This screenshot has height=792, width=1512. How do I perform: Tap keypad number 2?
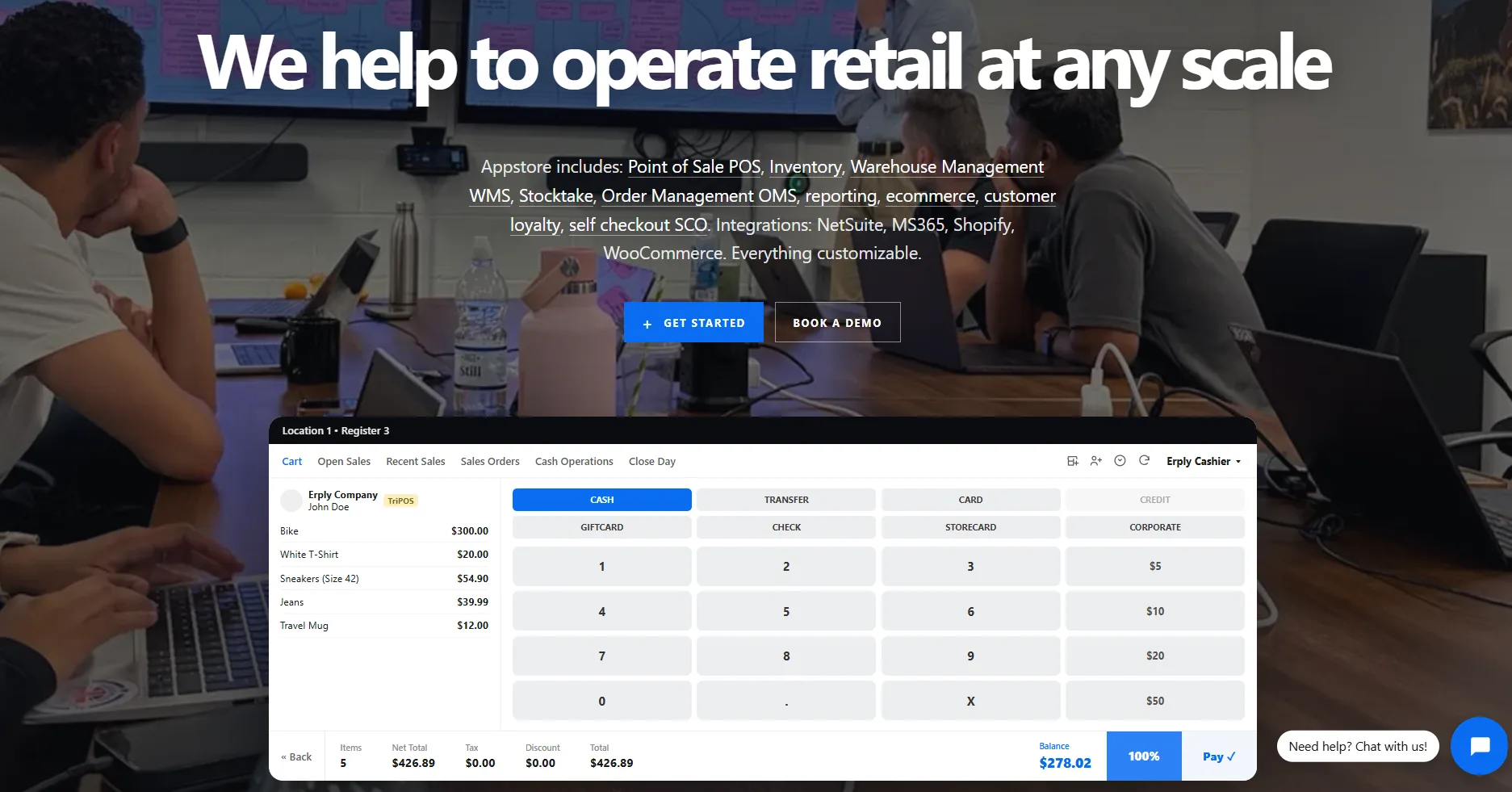click(786, 566)
